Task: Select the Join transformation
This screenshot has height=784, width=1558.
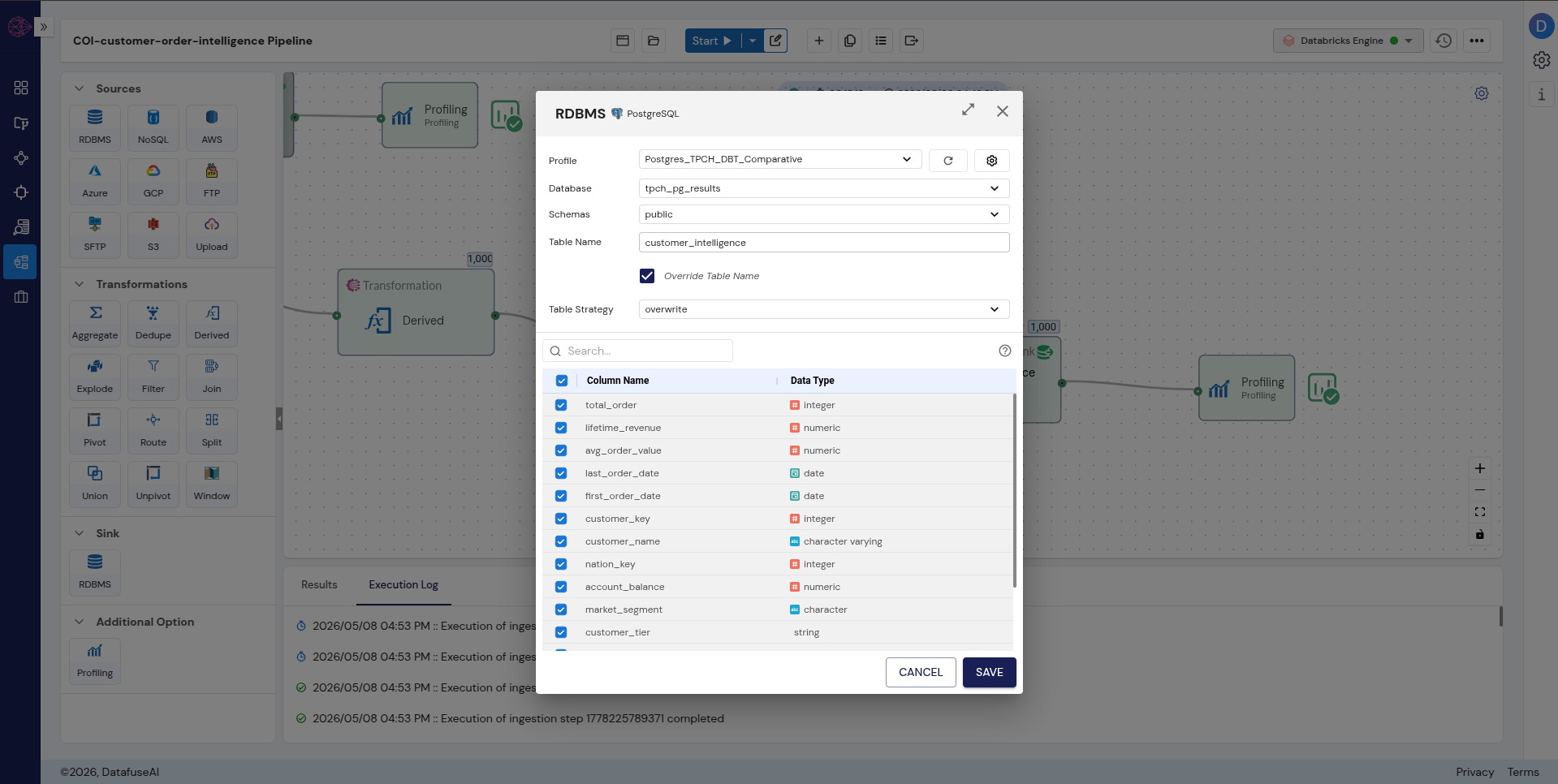Action: point(212,376)
